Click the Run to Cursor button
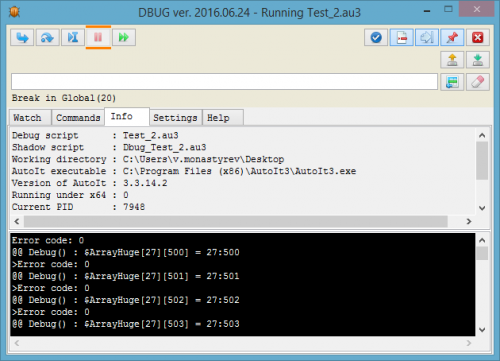Viewport: 500px width, 361px height. click(73, 37)
